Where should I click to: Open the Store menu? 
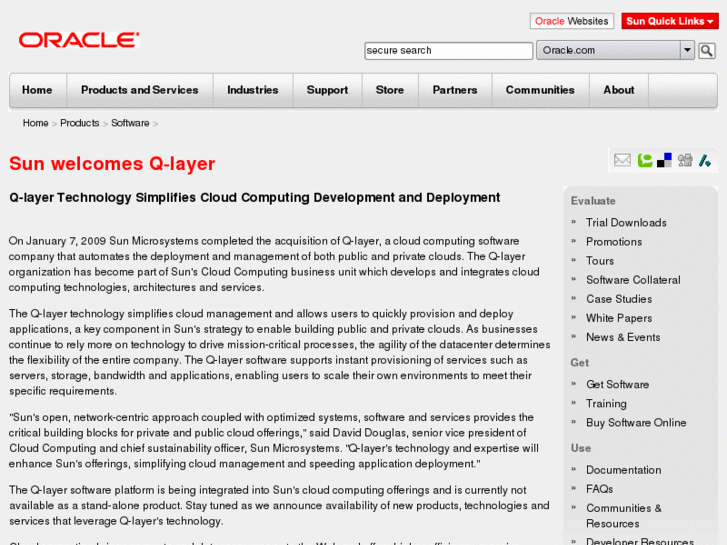390,90
